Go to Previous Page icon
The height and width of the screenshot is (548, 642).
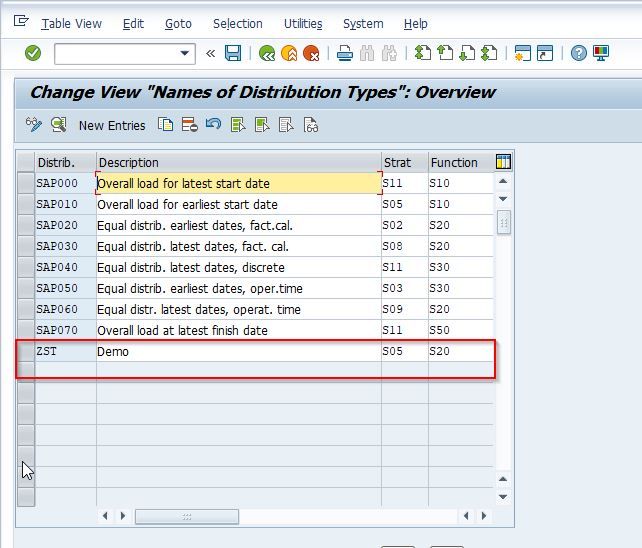[445, 53]
